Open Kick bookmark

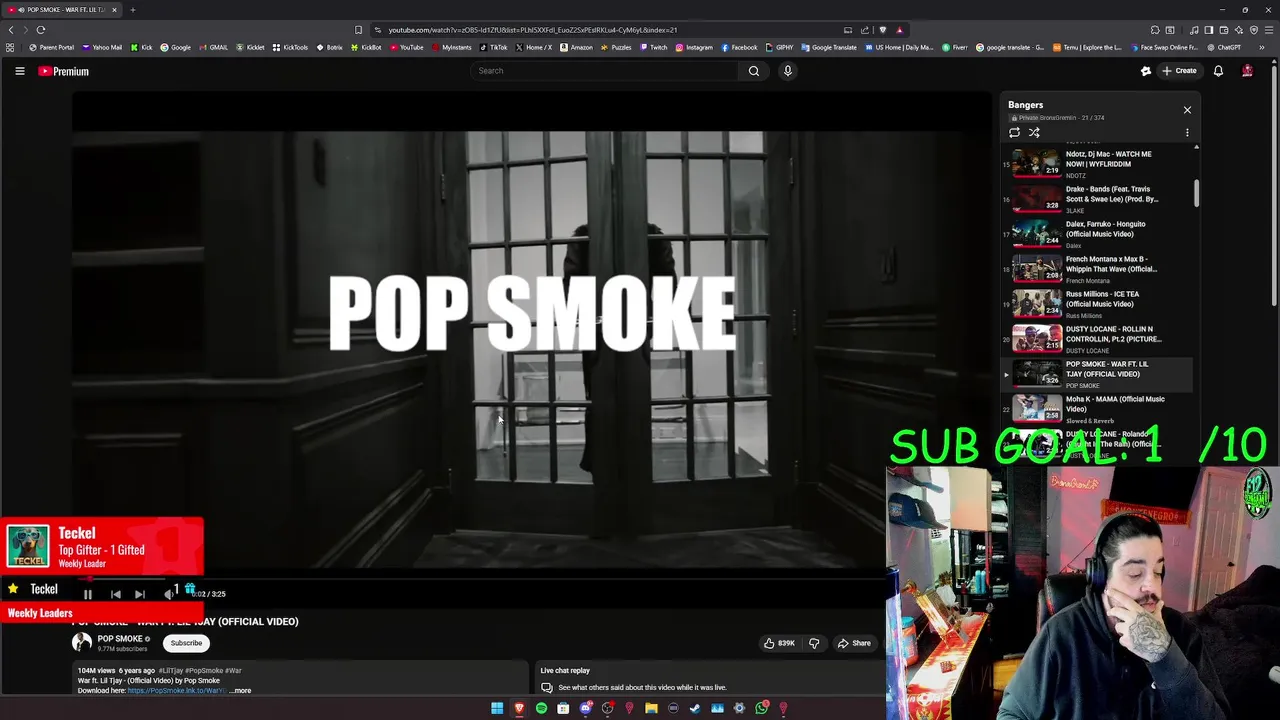141,47
